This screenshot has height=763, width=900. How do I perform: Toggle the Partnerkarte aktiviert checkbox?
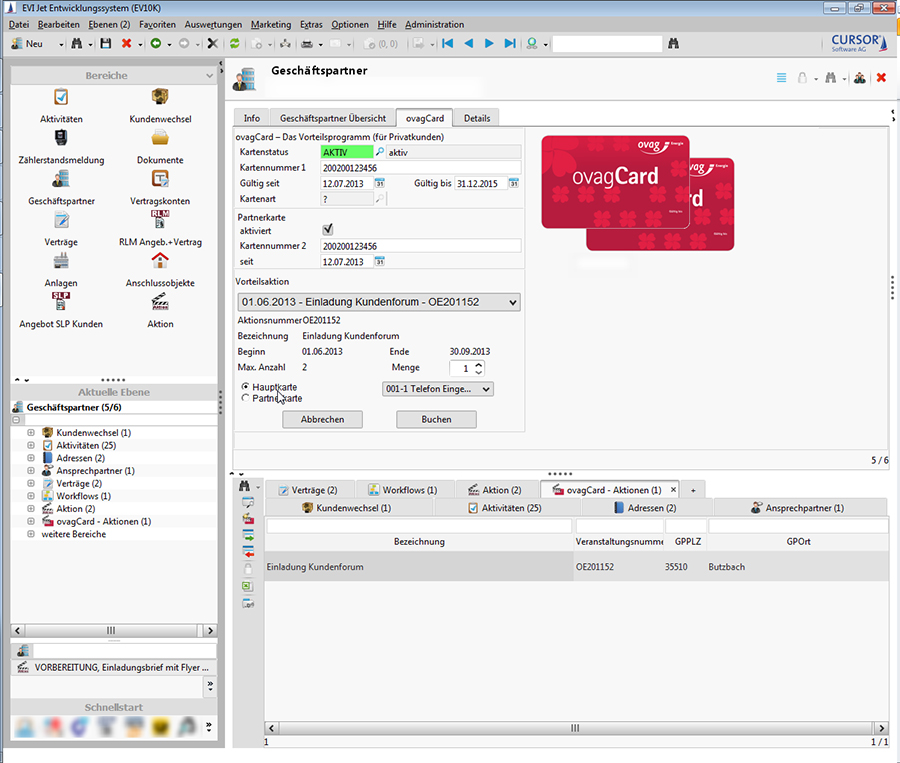pyautogui.click(x=327, y=230)
